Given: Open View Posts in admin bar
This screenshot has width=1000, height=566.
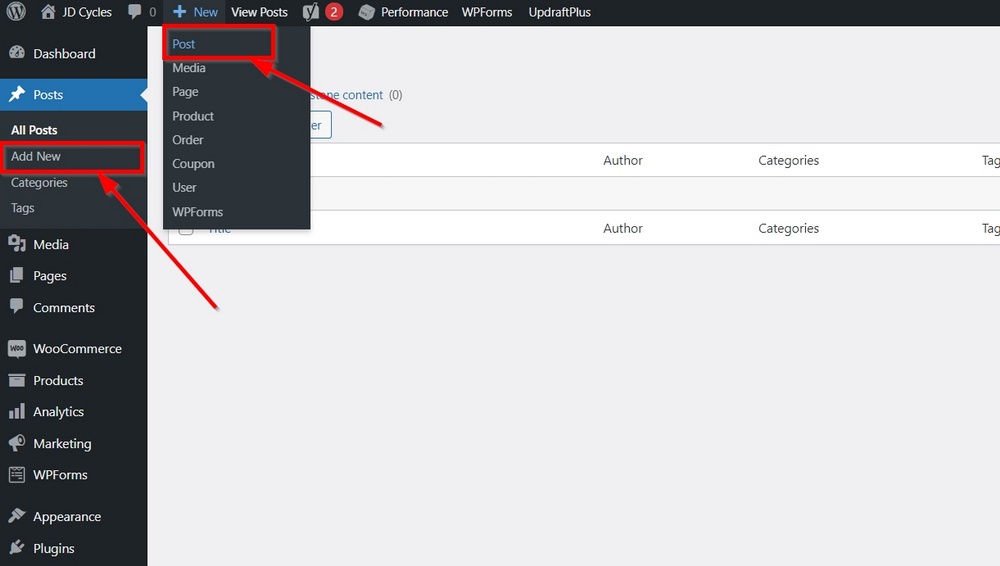Looking at the screenshot, I should 259,11.
